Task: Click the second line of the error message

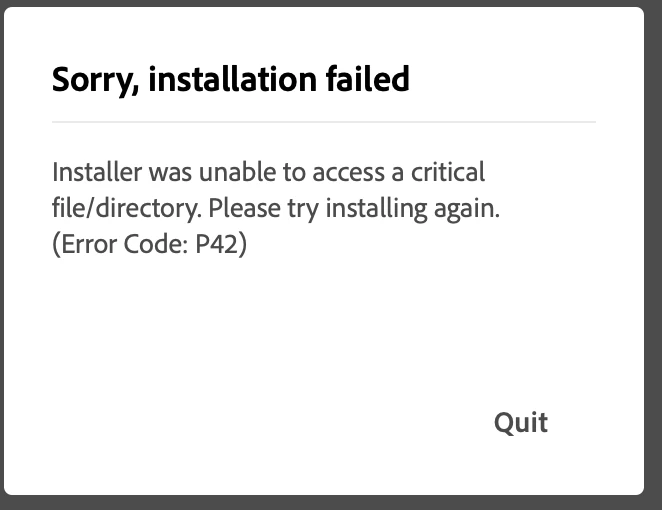Action: click(x=276, y=209)
